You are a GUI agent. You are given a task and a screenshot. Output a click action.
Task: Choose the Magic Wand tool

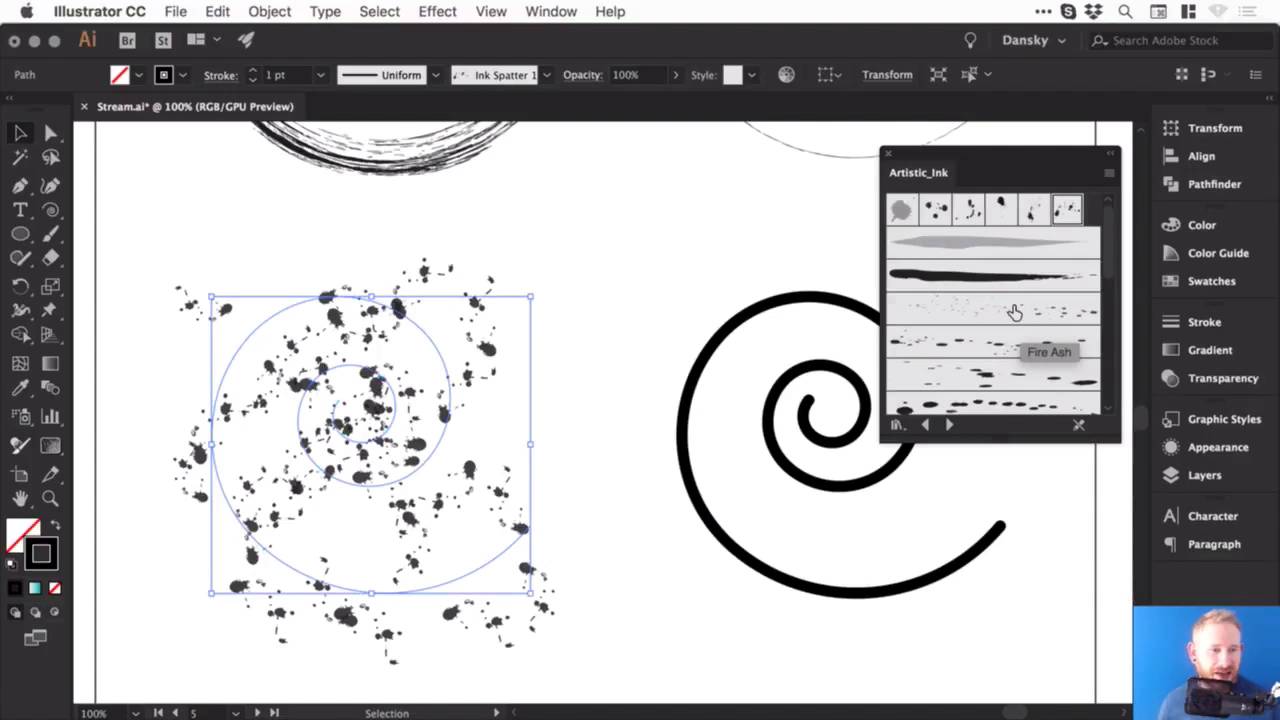coord(20,158)
